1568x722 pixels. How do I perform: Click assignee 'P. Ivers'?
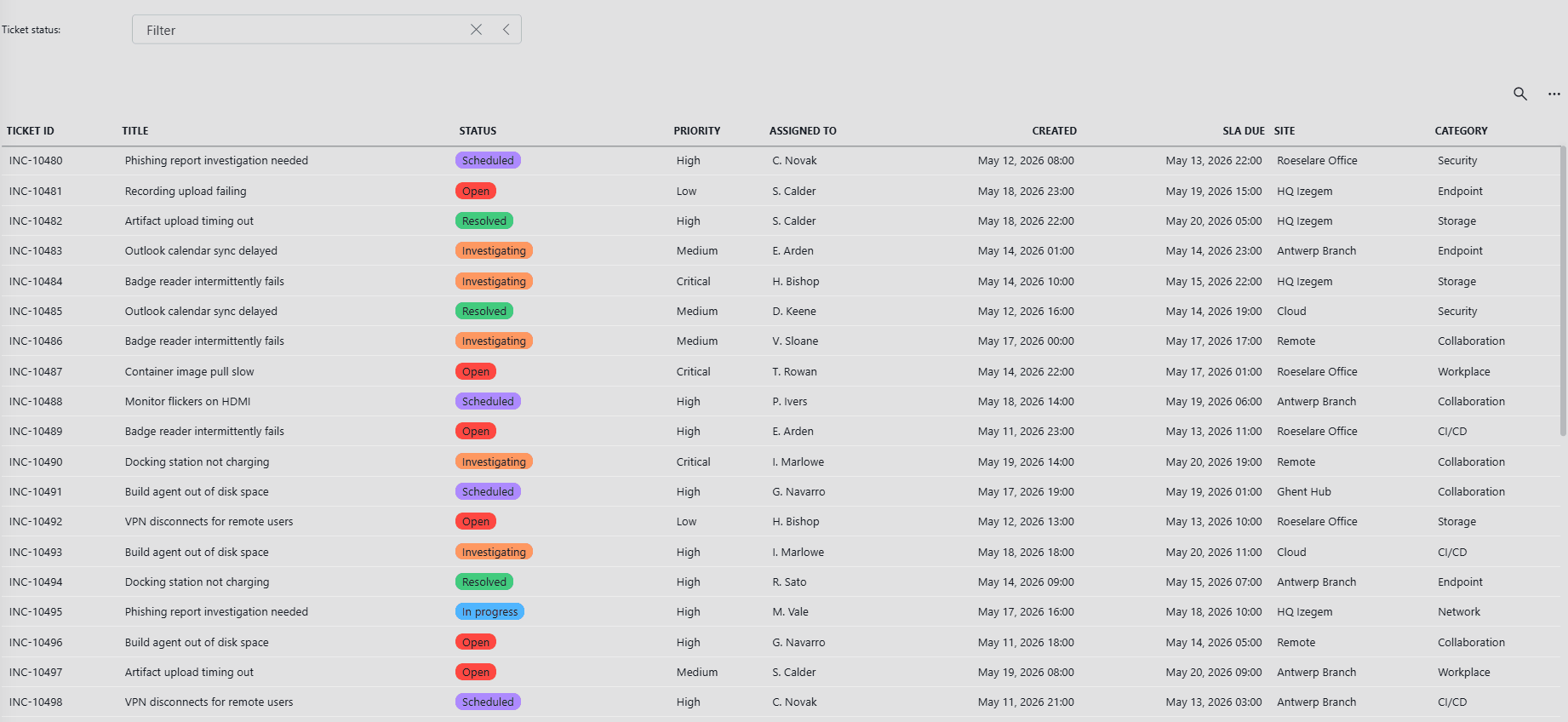(789, 402)
